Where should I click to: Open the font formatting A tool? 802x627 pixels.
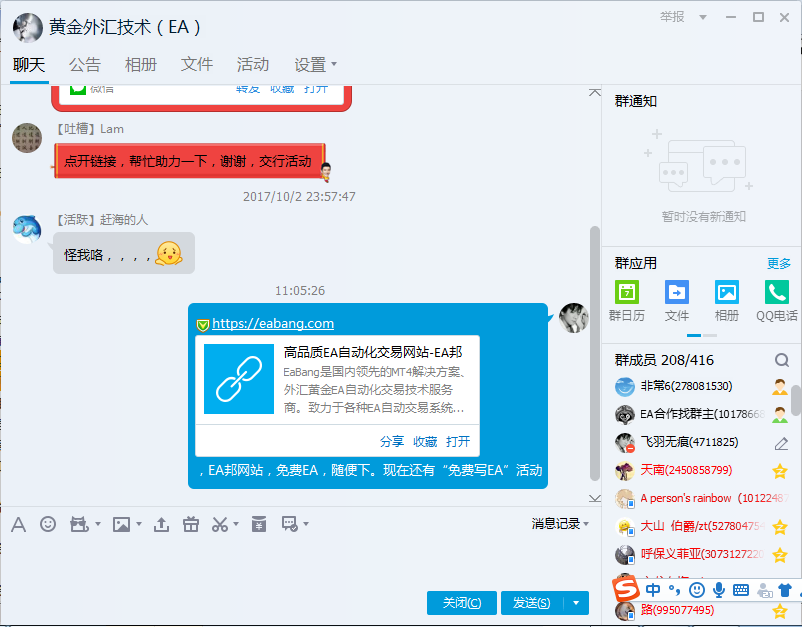18,524
